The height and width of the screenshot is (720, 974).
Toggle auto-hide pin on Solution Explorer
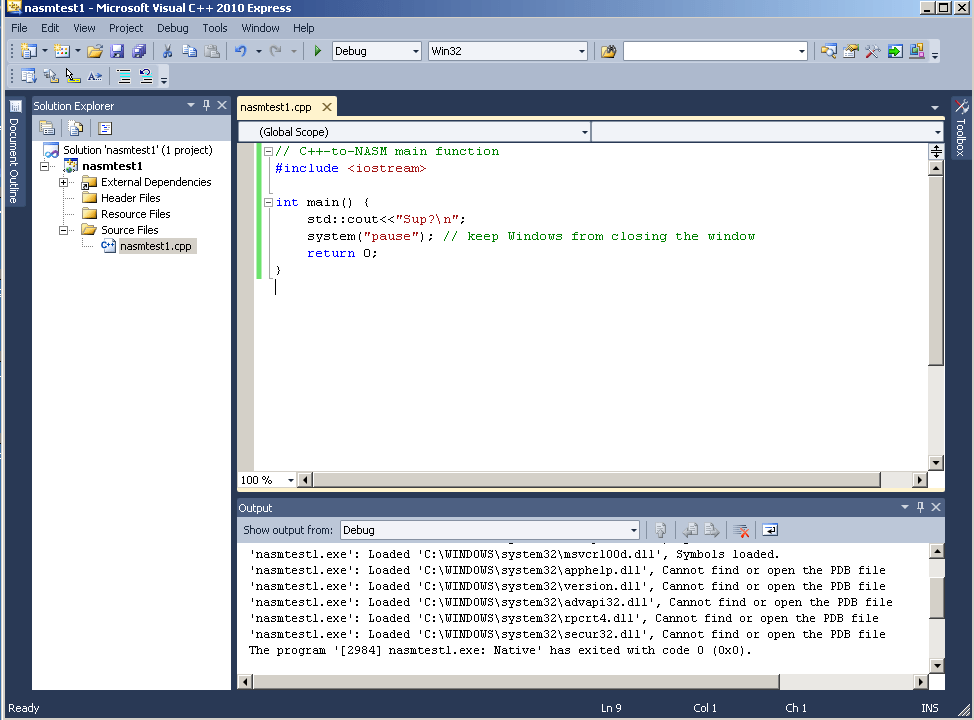pyautogui.click(x=206, y=104)
